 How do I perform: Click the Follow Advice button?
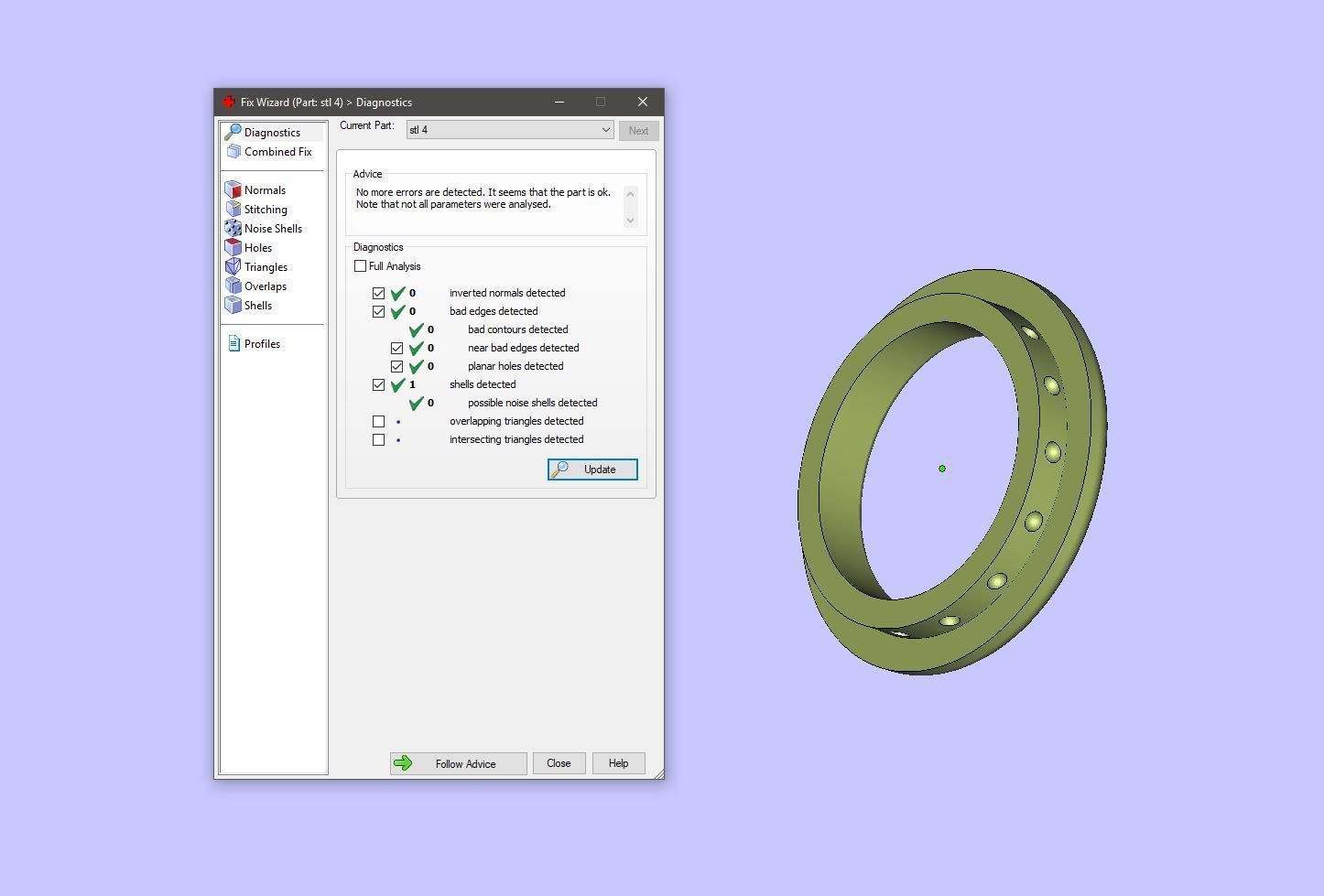[x=458, y=763]
